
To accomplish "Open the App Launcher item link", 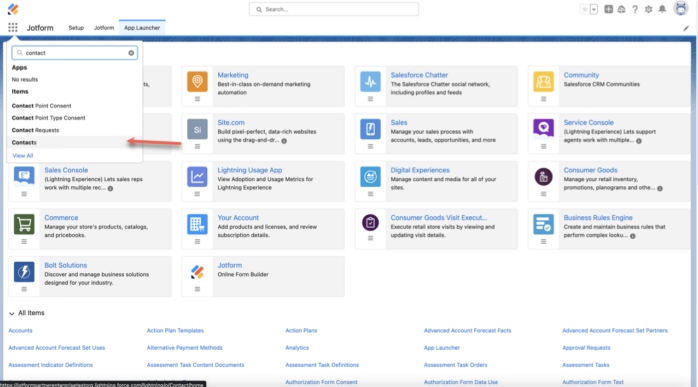I will (x=442, y=348).
